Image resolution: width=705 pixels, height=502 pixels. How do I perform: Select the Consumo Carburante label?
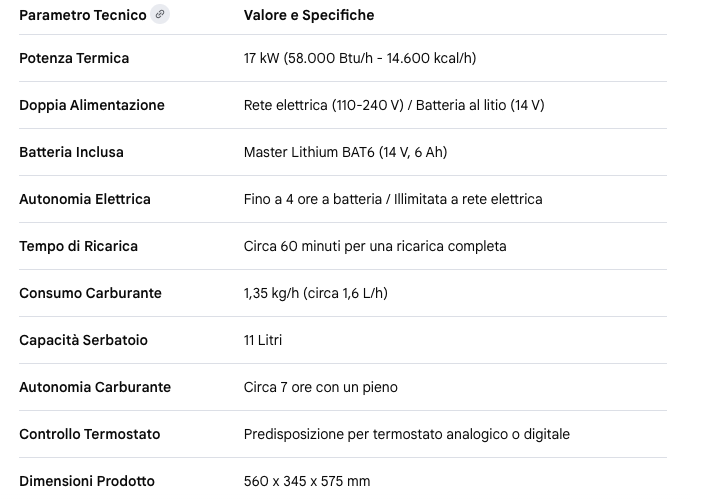click(90, 293)
